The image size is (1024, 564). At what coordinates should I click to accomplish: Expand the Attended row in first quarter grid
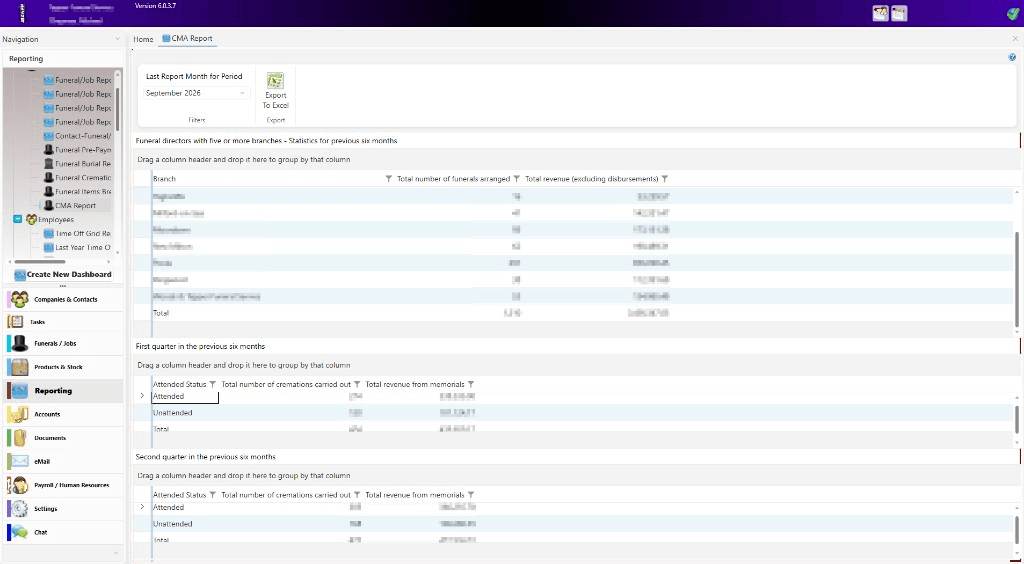point(142,396)
